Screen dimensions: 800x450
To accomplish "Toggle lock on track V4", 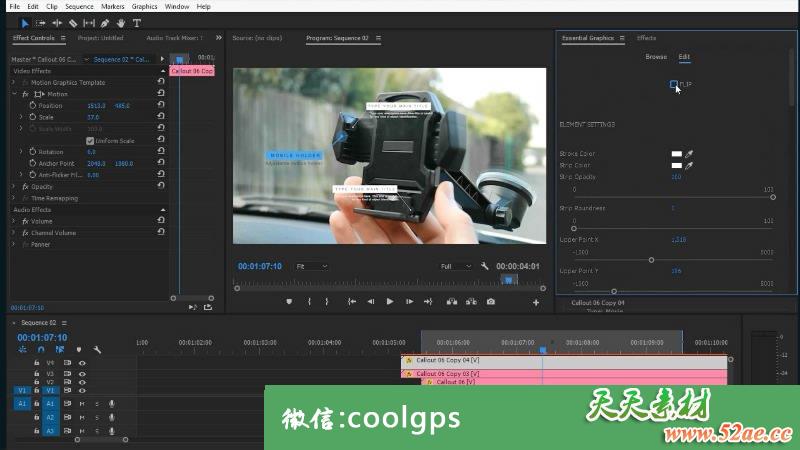I will click(x=36, y=363).
